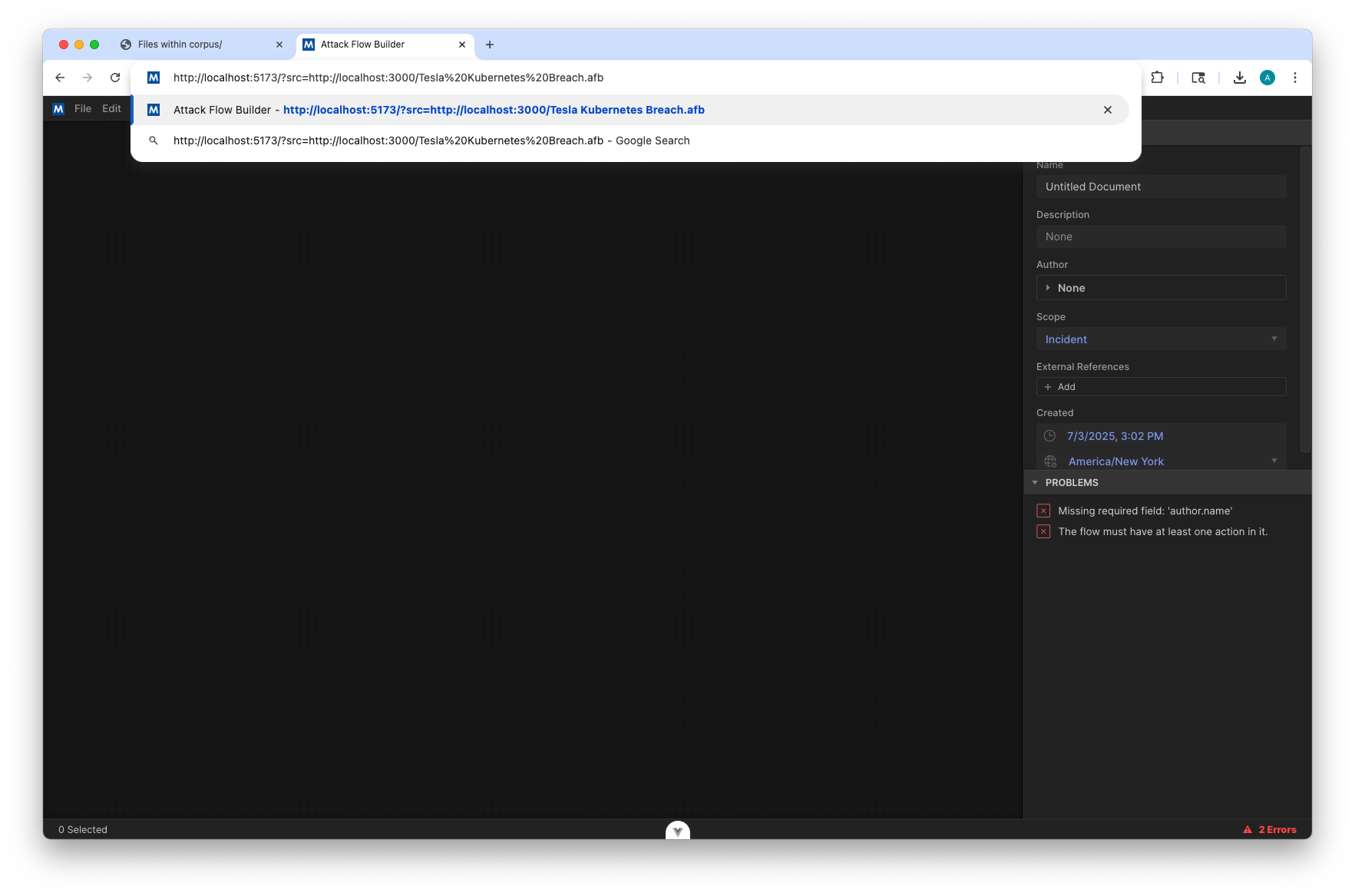Remove the Attack Flow Builder suggestion
This screenshot has width=1355, height=896.
pos(1108,110)
